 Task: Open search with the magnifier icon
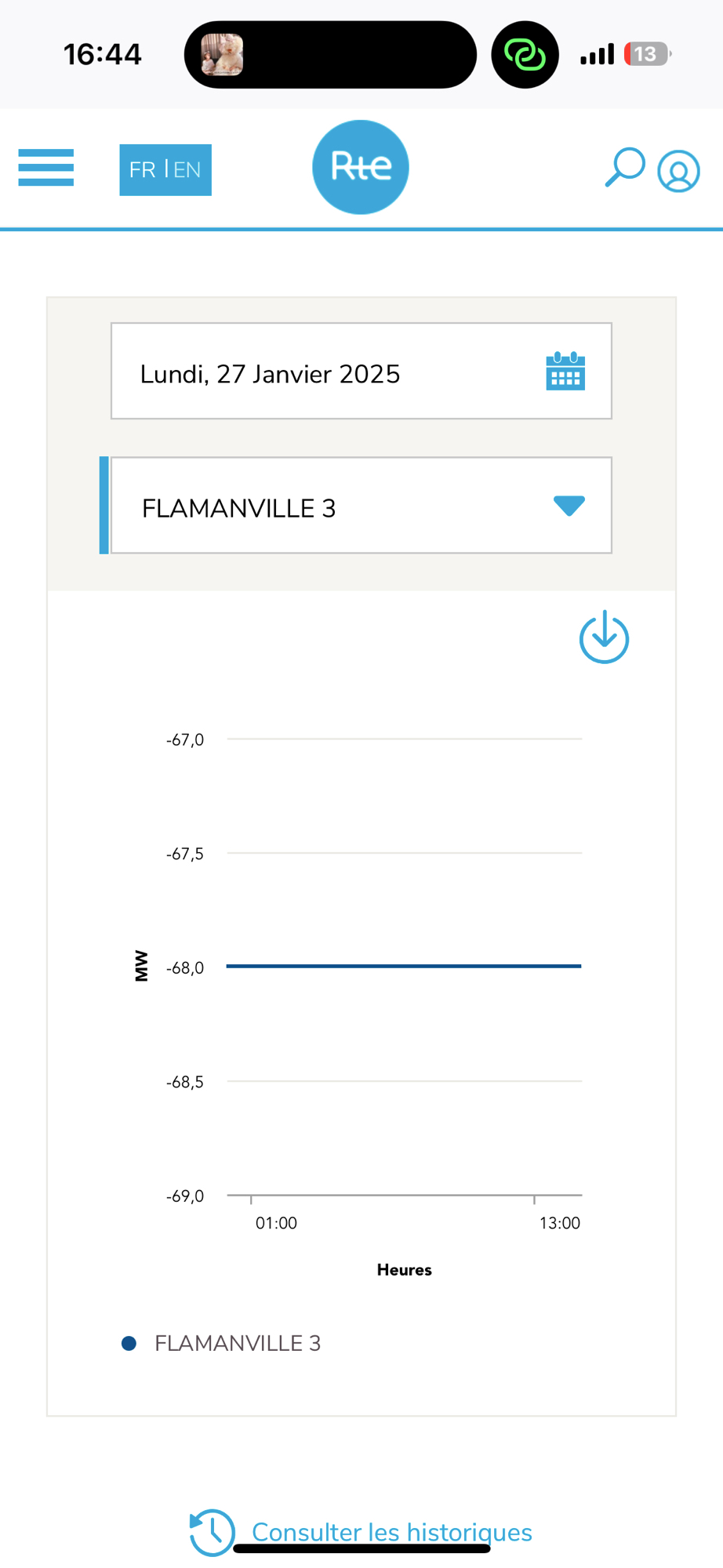624,167
